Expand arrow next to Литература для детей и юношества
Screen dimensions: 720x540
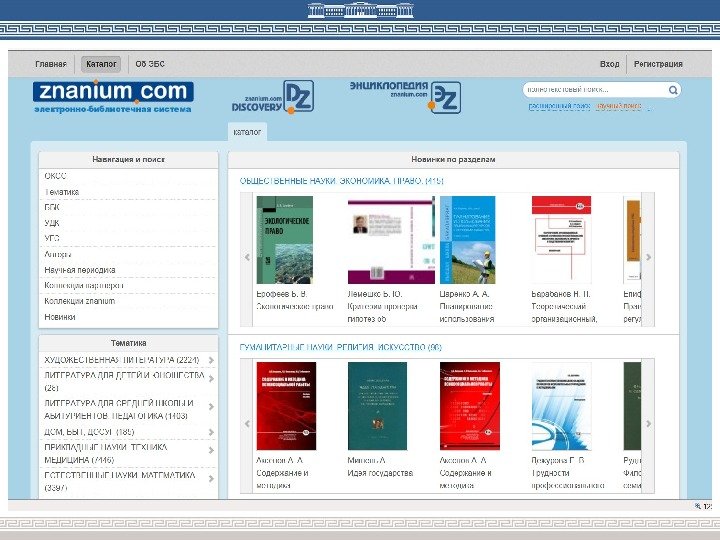click(211, 379)
